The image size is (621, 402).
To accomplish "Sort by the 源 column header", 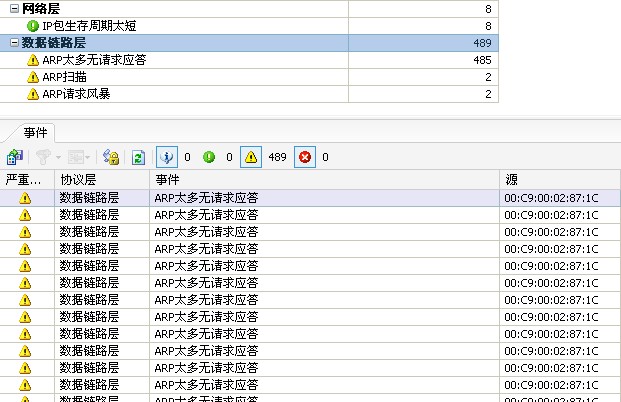I will click(560, 179).
